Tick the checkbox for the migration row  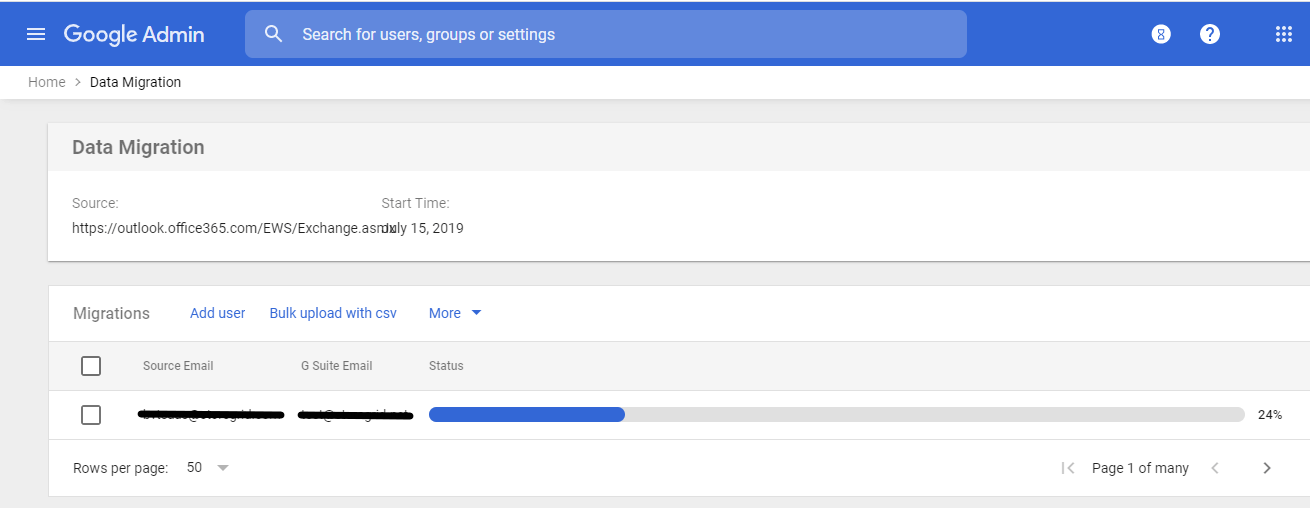pos(91,415)
